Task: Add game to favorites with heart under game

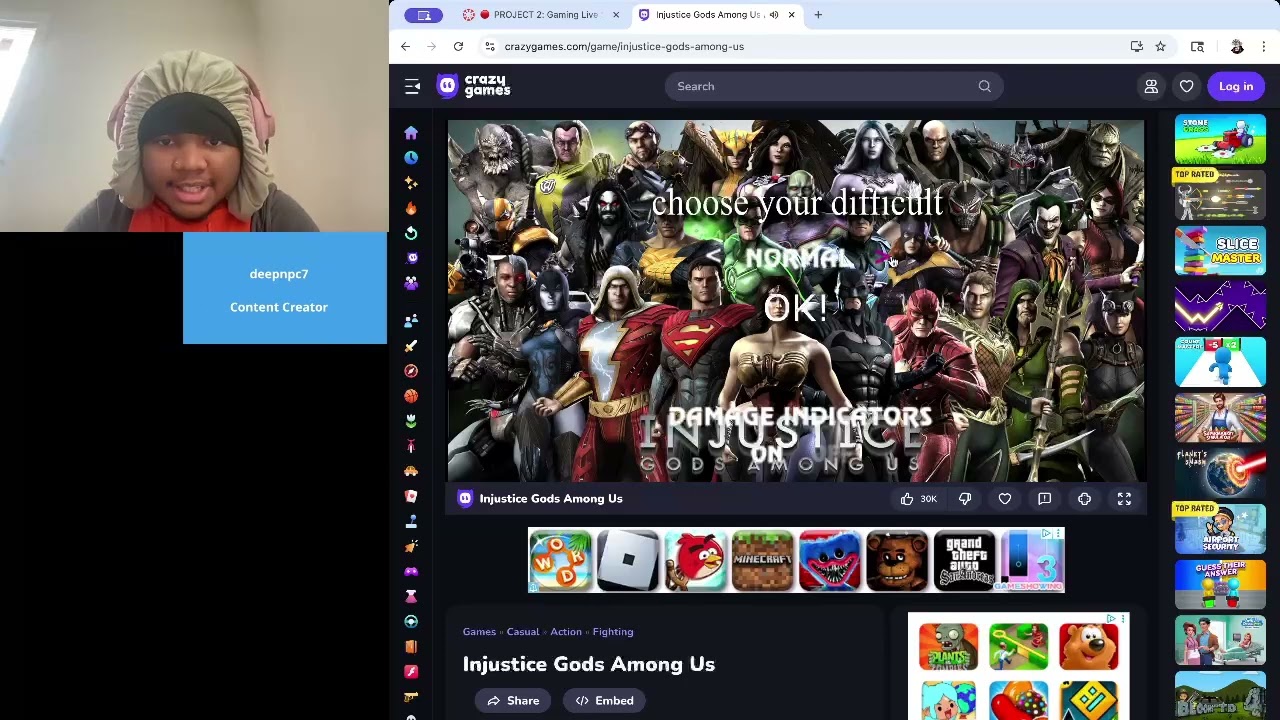Action: click(x=1005, y=498)
